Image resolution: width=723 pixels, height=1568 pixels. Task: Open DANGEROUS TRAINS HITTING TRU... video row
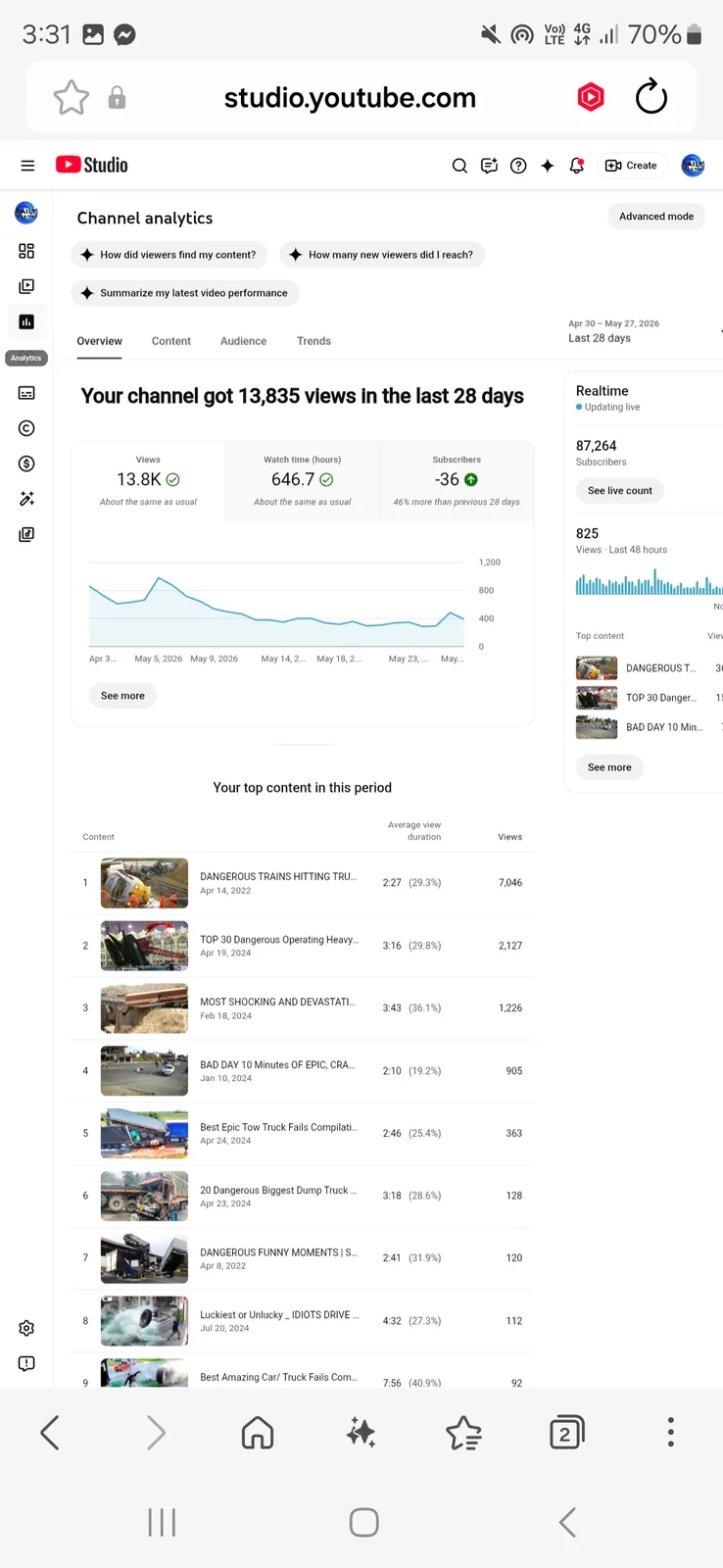(302, 883)
